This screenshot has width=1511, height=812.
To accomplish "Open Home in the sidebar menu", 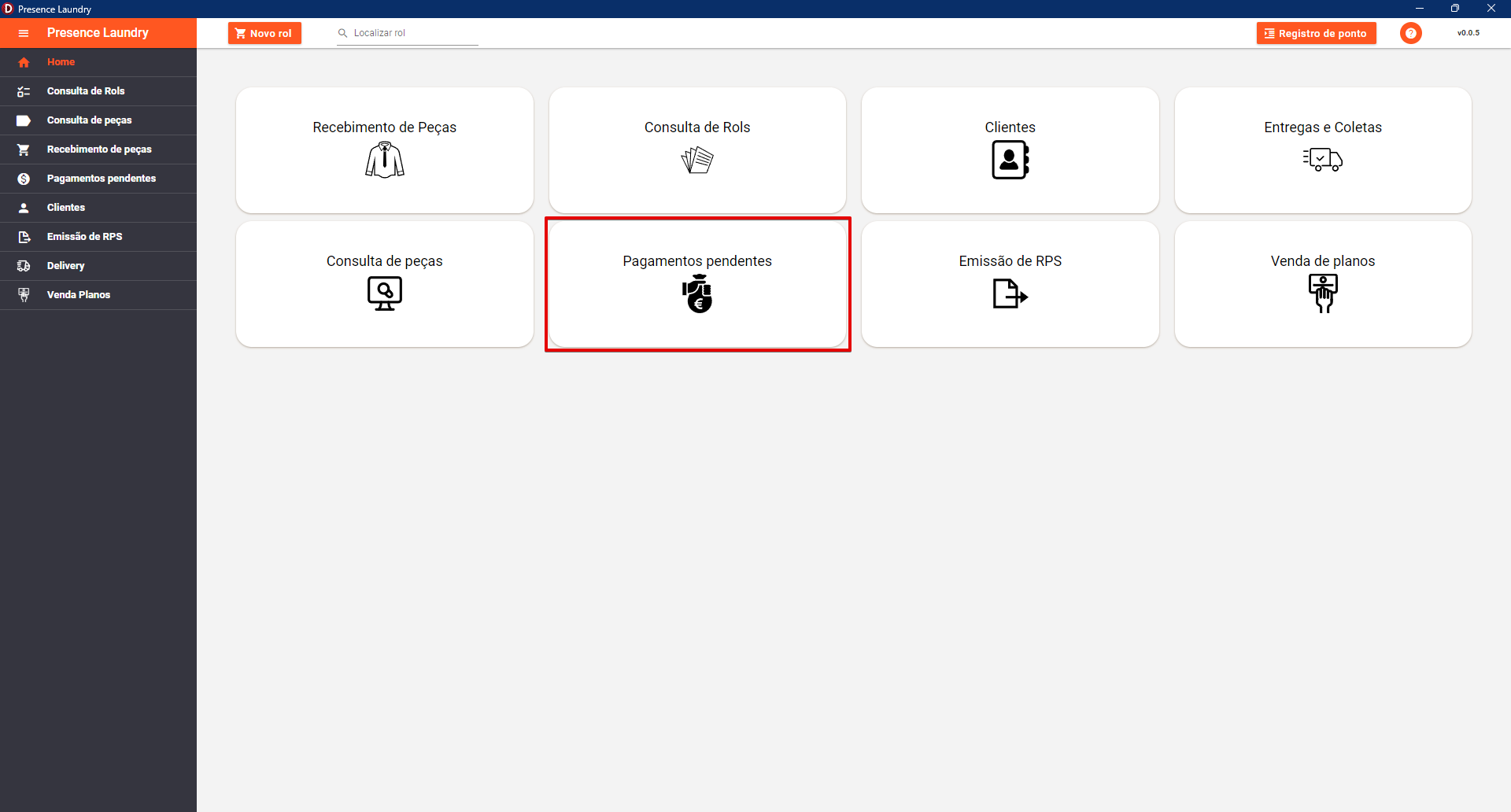I will [x=98, y=62].
